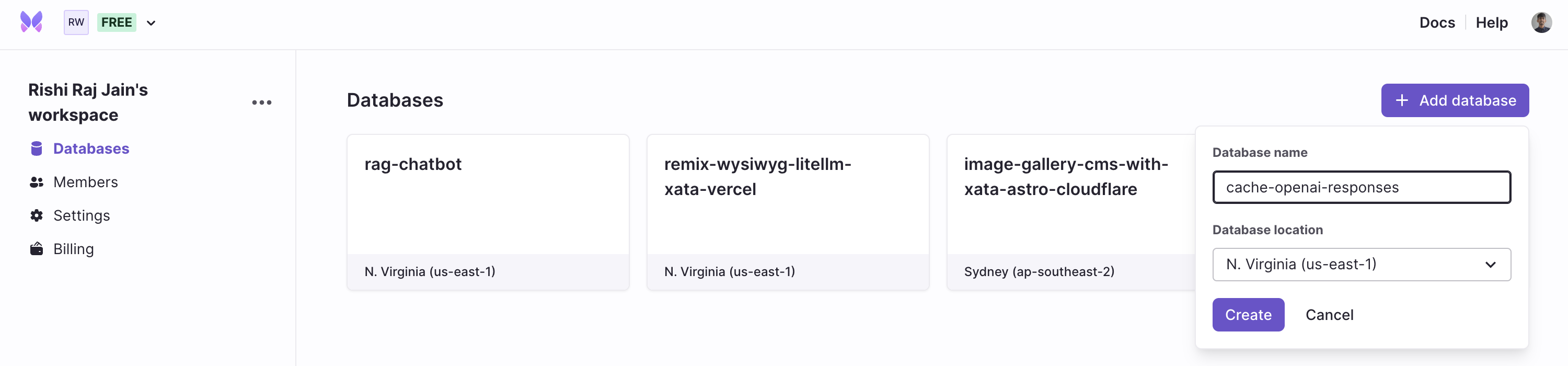Open workspace Settings from the sidebar
This screenshot has height=366, width=1568.
[82, 215]
